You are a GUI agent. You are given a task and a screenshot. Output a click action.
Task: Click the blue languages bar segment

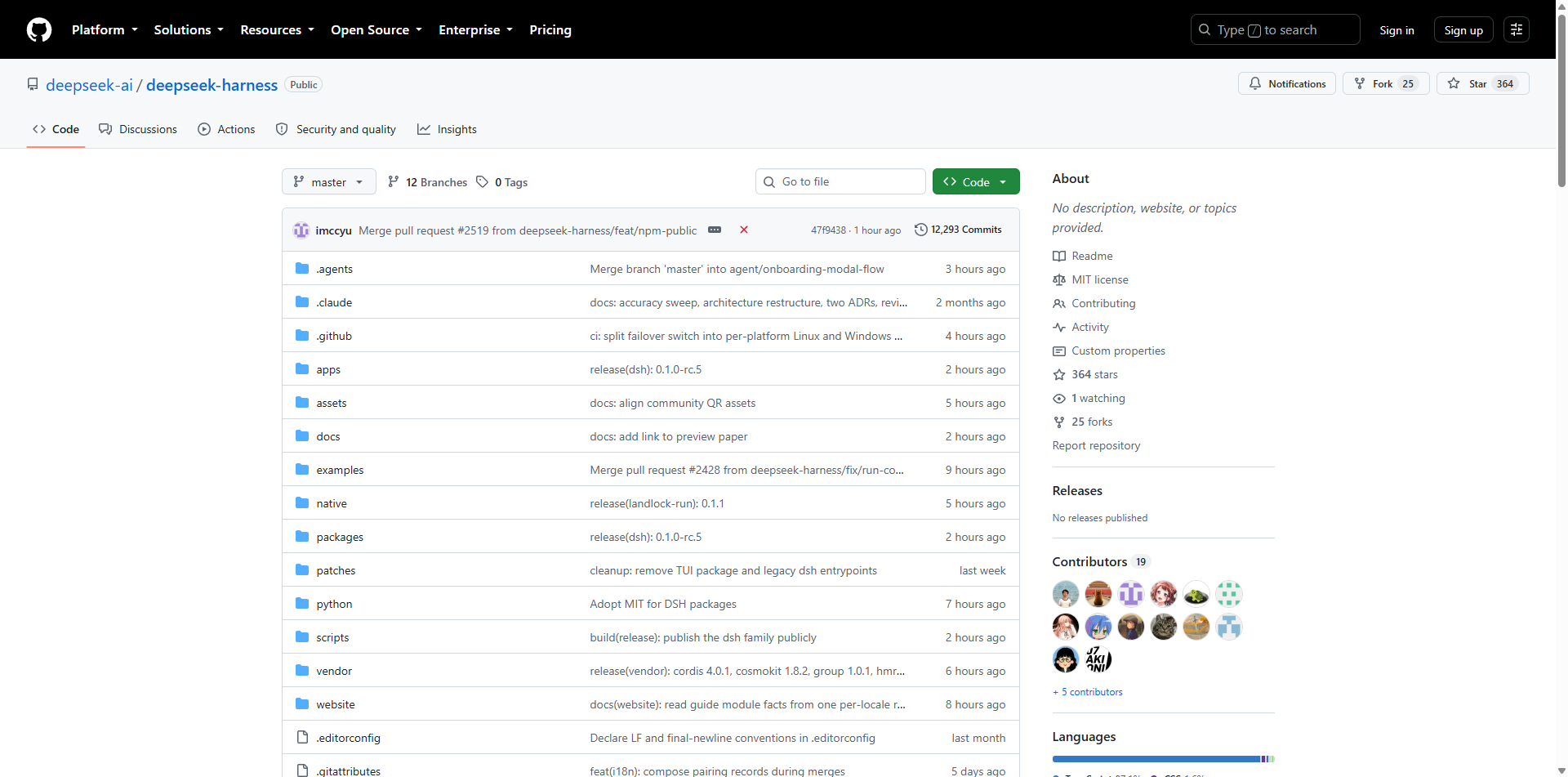pyautogui.click(x=1156, y=759)
